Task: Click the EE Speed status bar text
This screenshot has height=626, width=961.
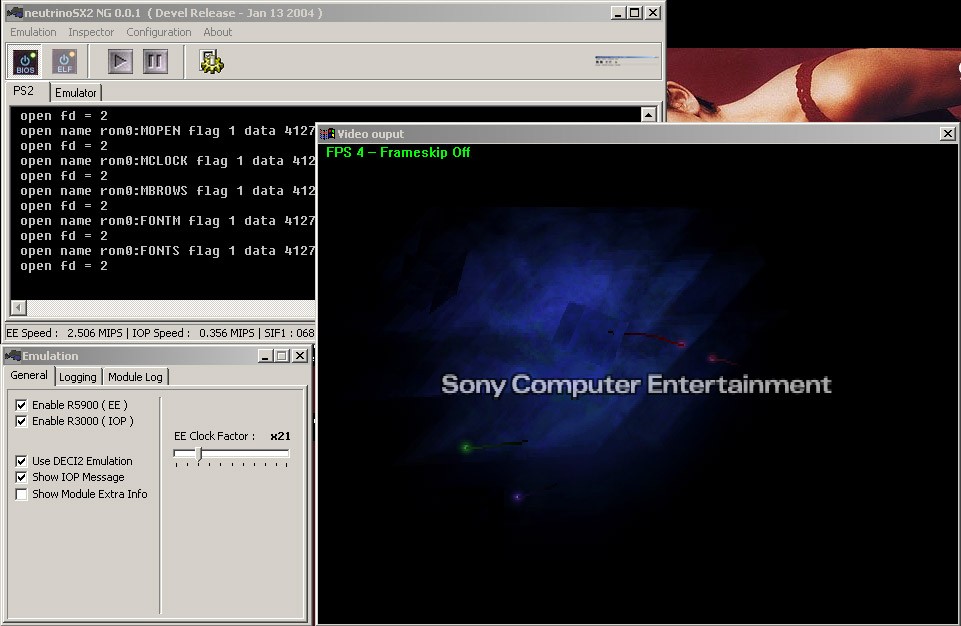Action: coord(64,333)
